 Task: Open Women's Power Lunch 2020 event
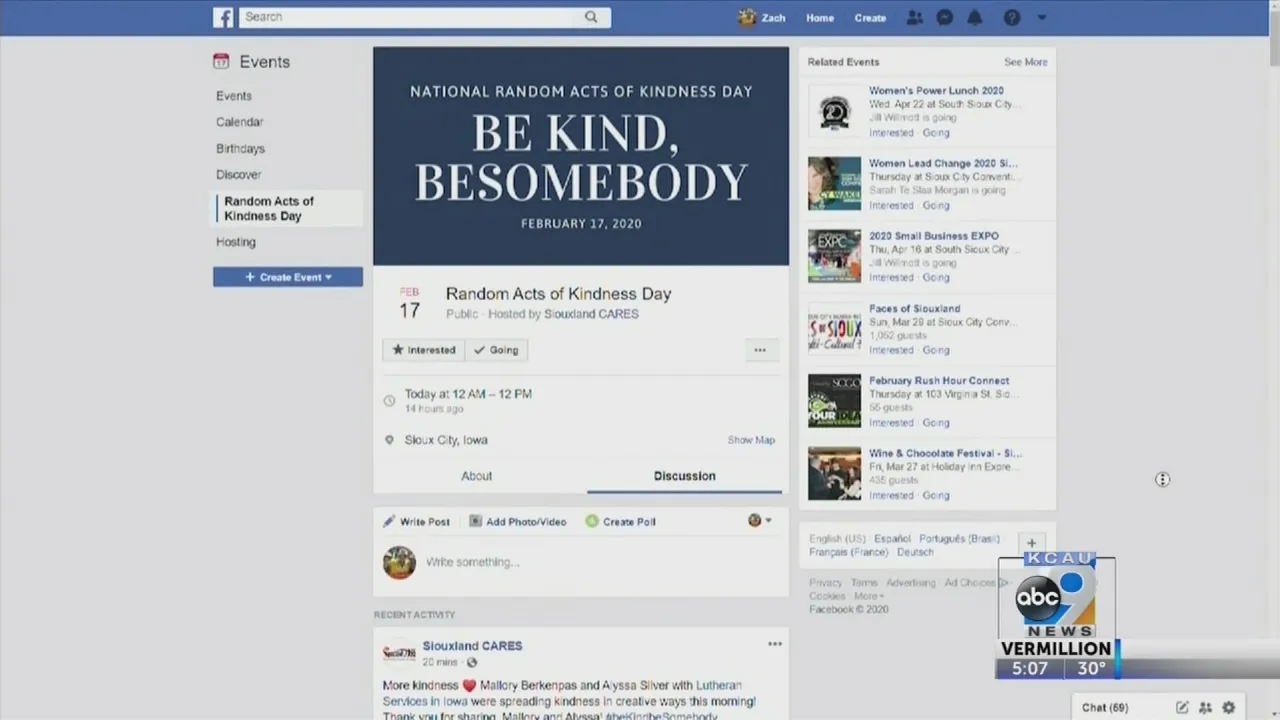click(x=936, y=91)
